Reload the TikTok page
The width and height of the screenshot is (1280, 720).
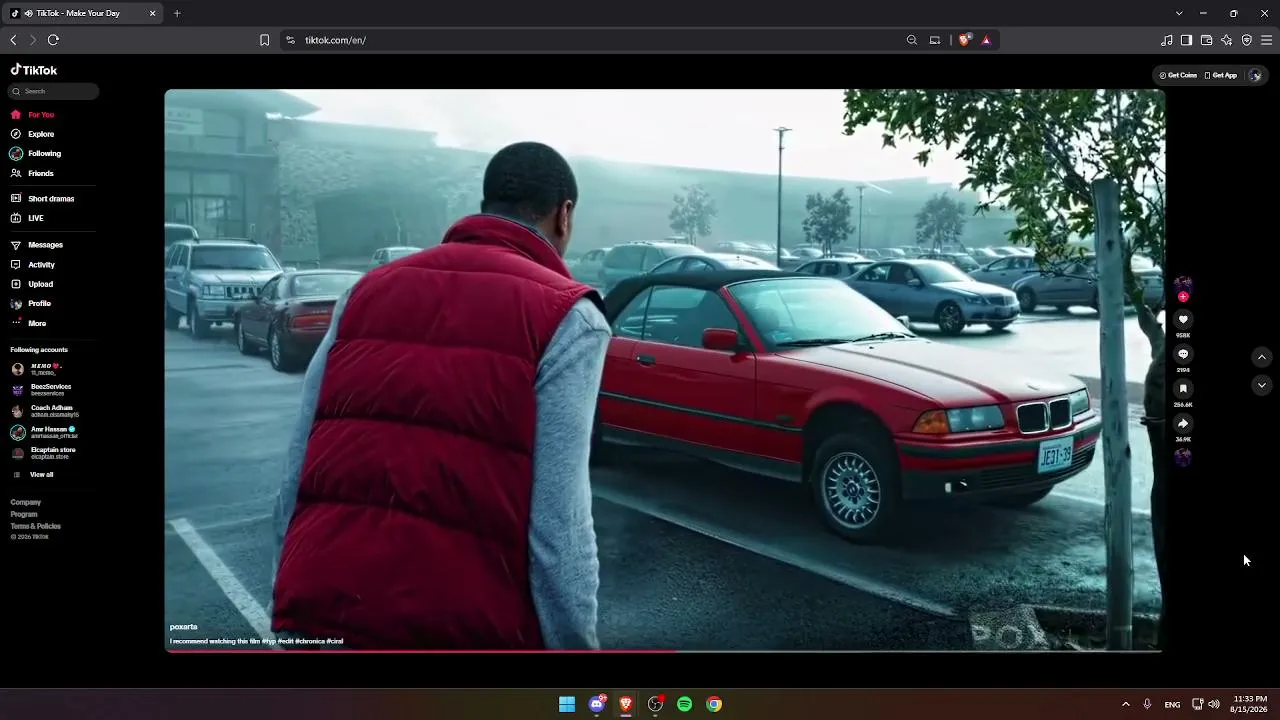[53, 40]
